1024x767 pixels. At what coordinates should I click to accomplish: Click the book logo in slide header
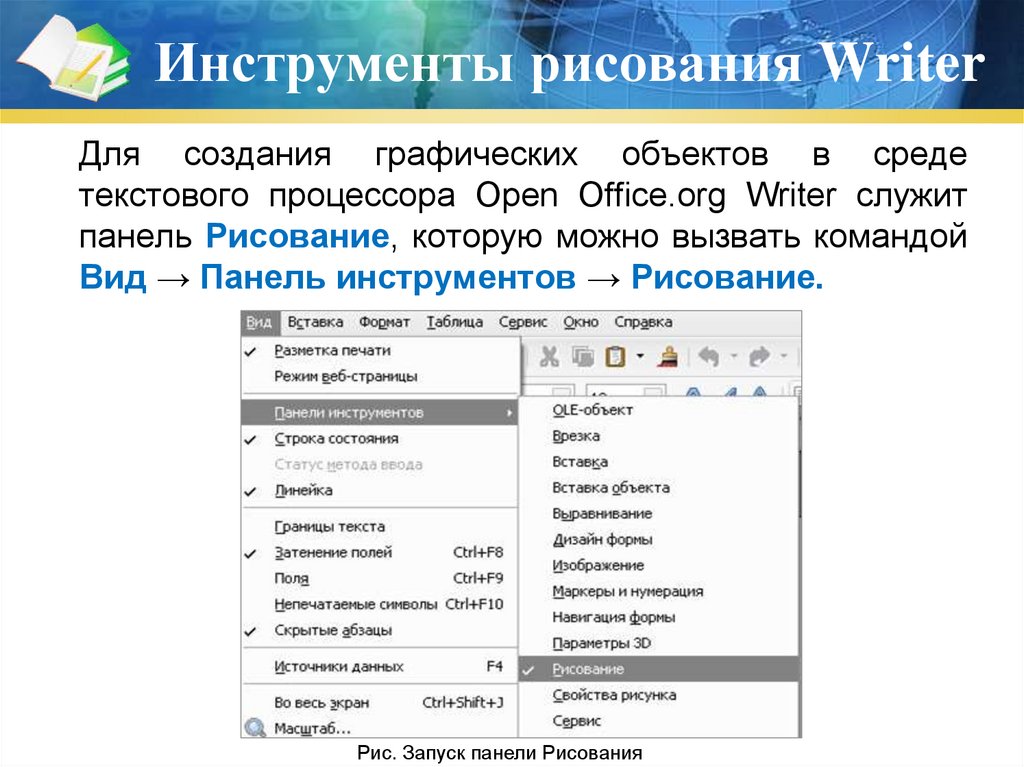[x=75, y=60]
